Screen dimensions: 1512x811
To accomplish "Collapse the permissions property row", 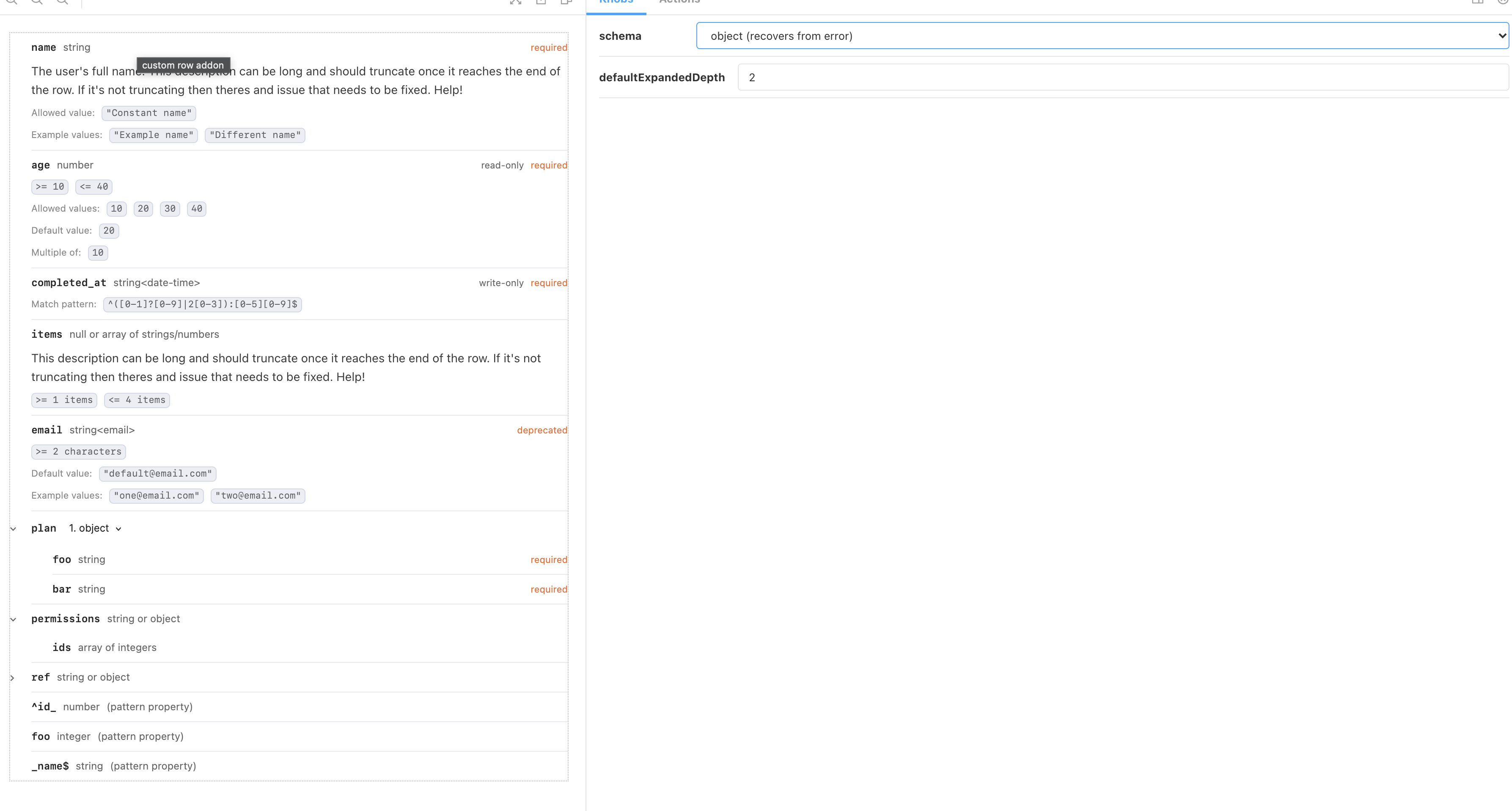I will [x=13, y=620].
